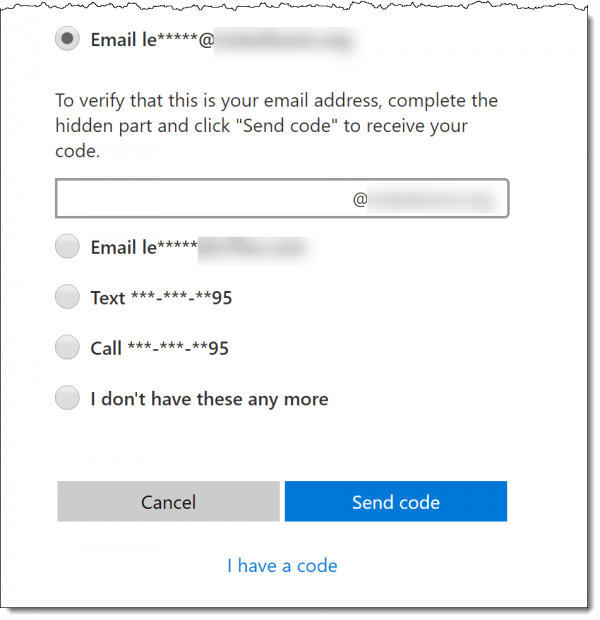Click the 'I don't have these any more' text
600x620 pixels.
(209, 399)
